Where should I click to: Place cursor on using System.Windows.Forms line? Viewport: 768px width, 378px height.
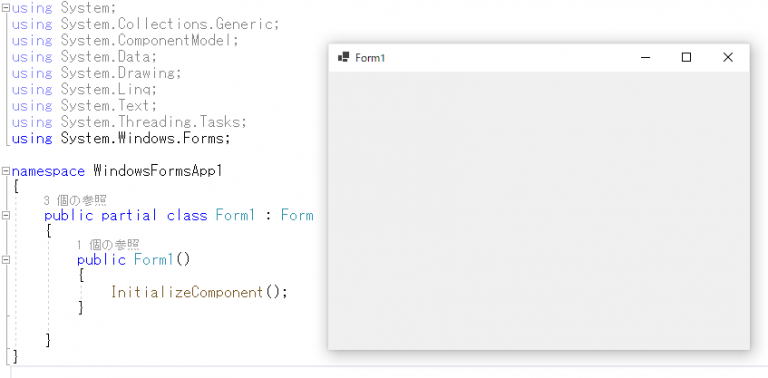coord(121,139)
